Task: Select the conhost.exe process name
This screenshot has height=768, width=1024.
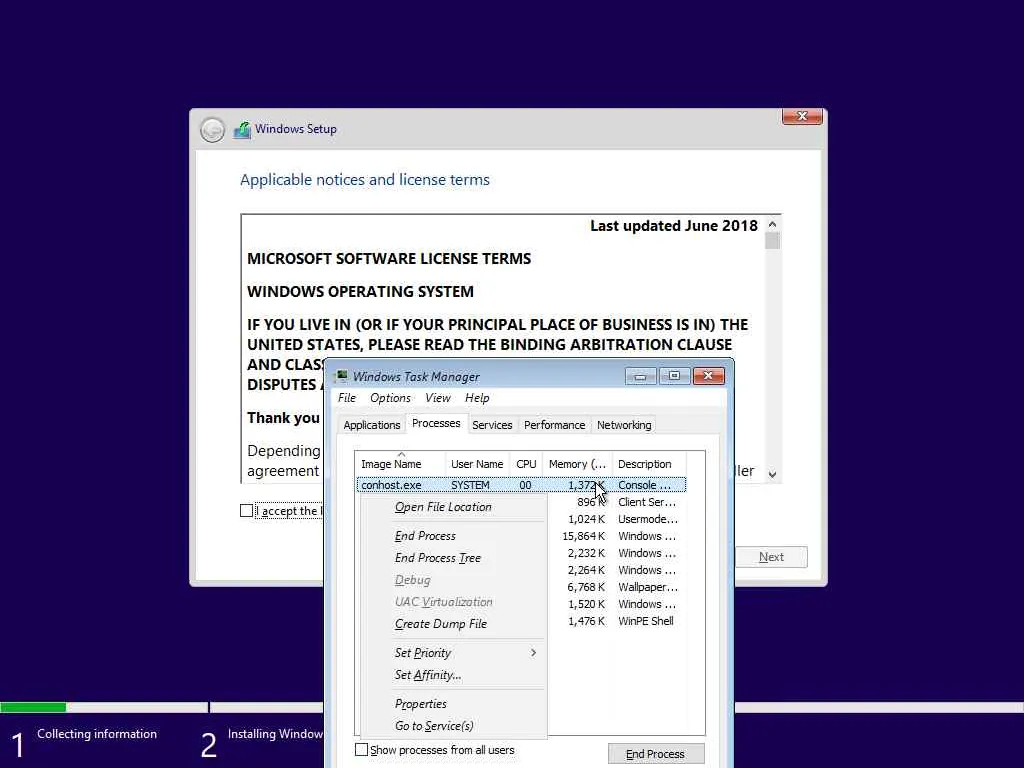Action: pyautogui.click(x=391, y=485)
